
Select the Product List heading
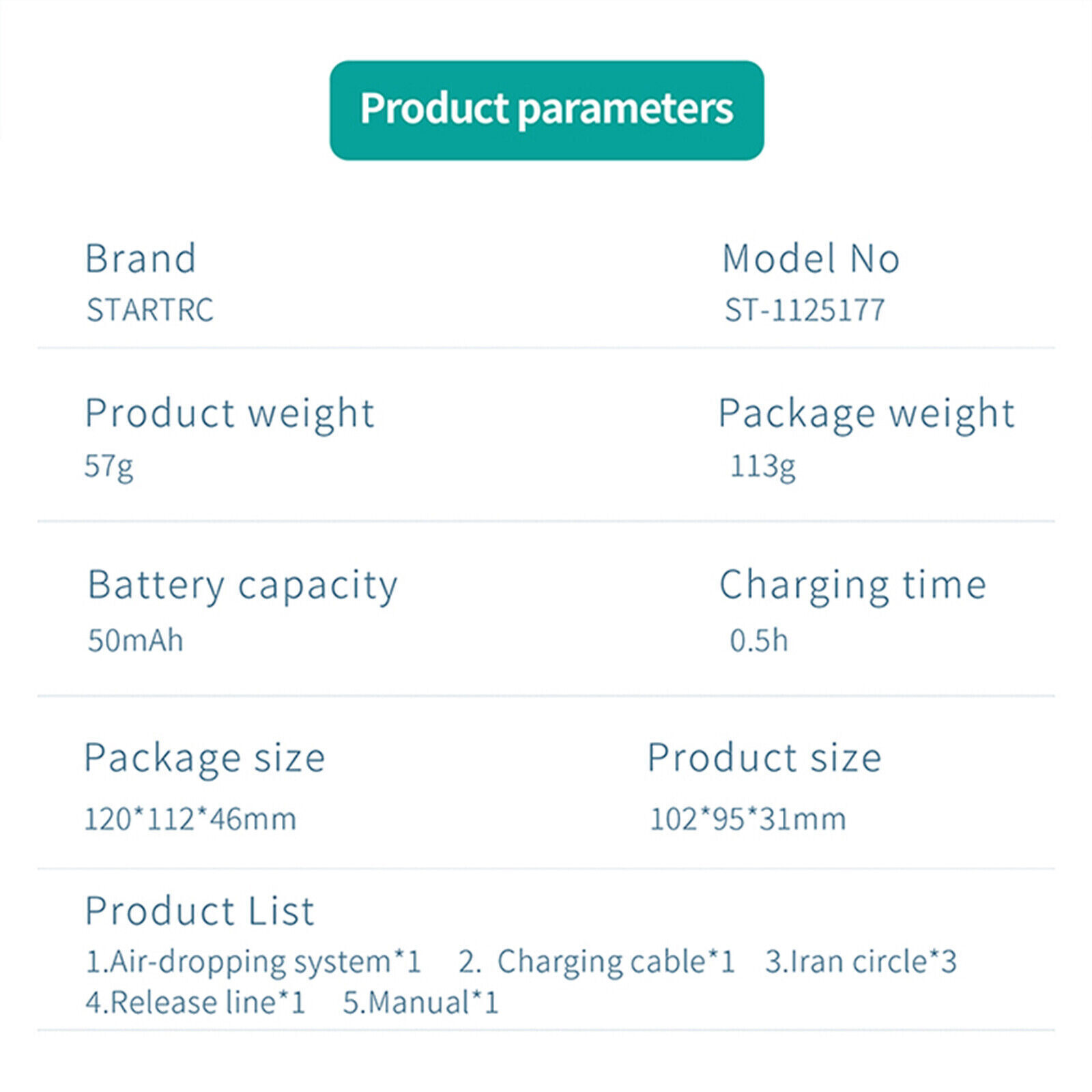tap(199, 911)
